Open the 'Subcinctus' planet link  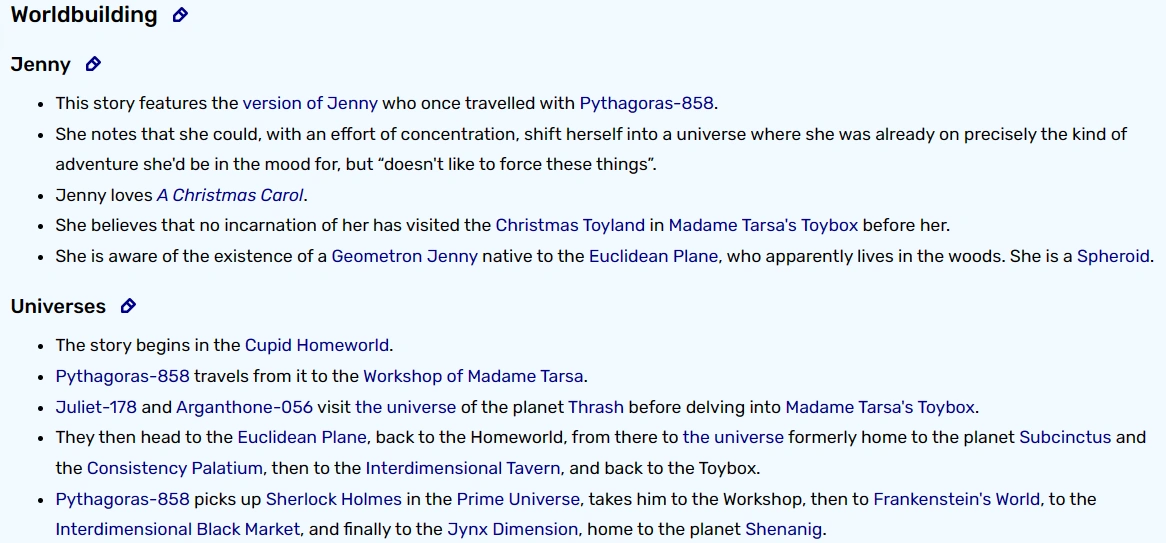tap(1064, 437)
